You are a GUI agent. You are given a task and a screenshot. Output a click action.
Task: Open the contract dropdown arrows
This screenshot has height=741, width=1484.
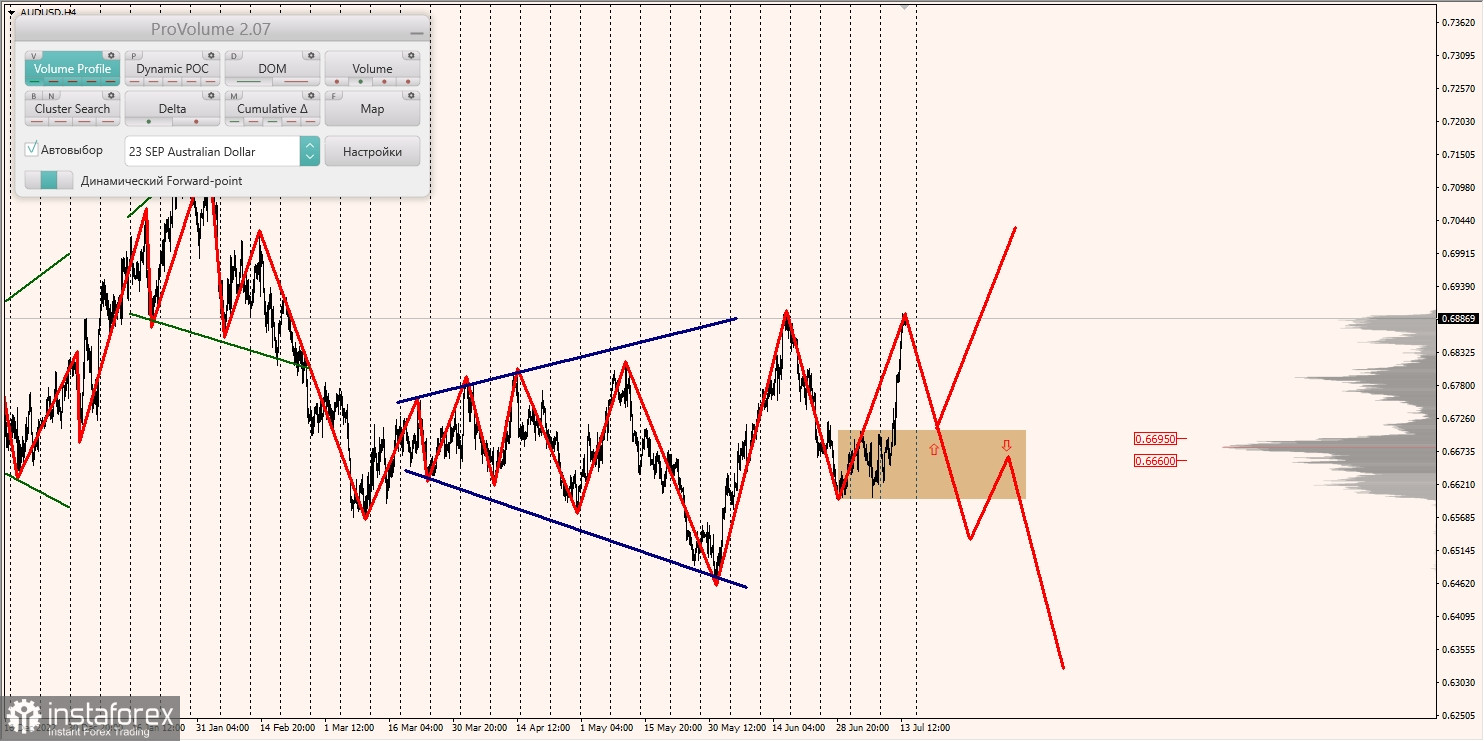tap(310, 151)
